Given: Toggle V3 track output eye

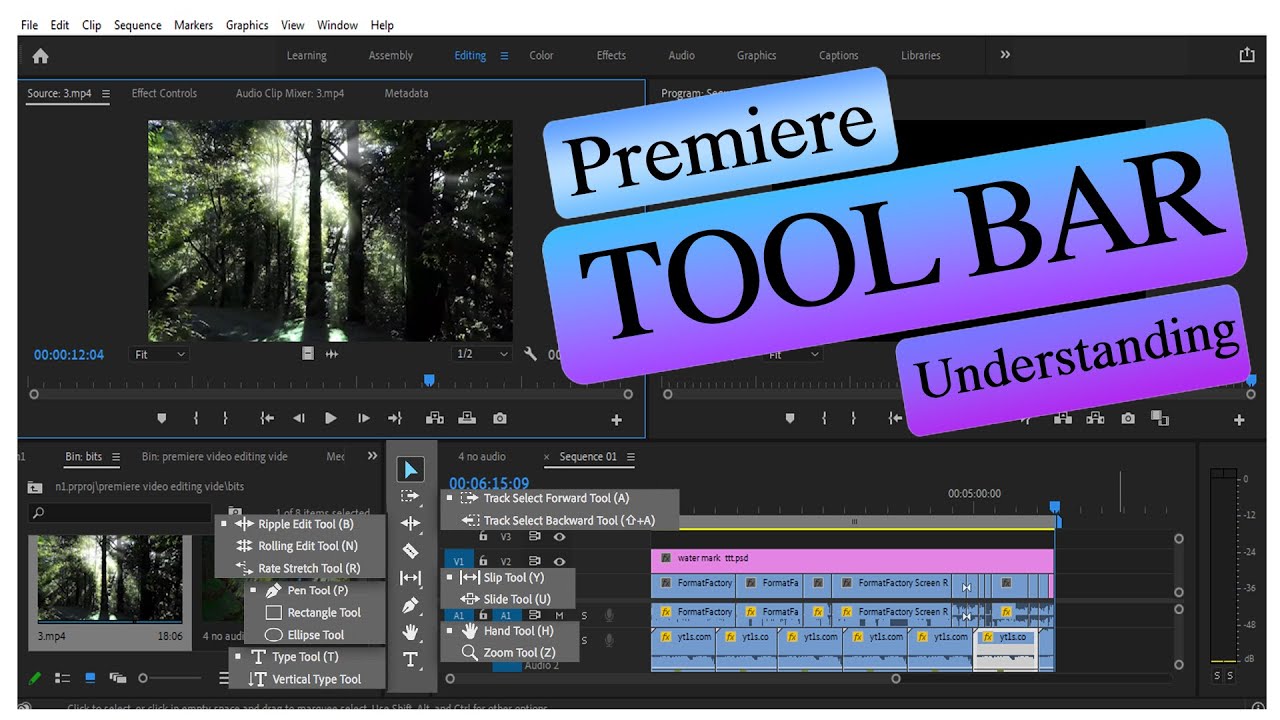Looking at the screenshot, I should [x=559, y=537].
